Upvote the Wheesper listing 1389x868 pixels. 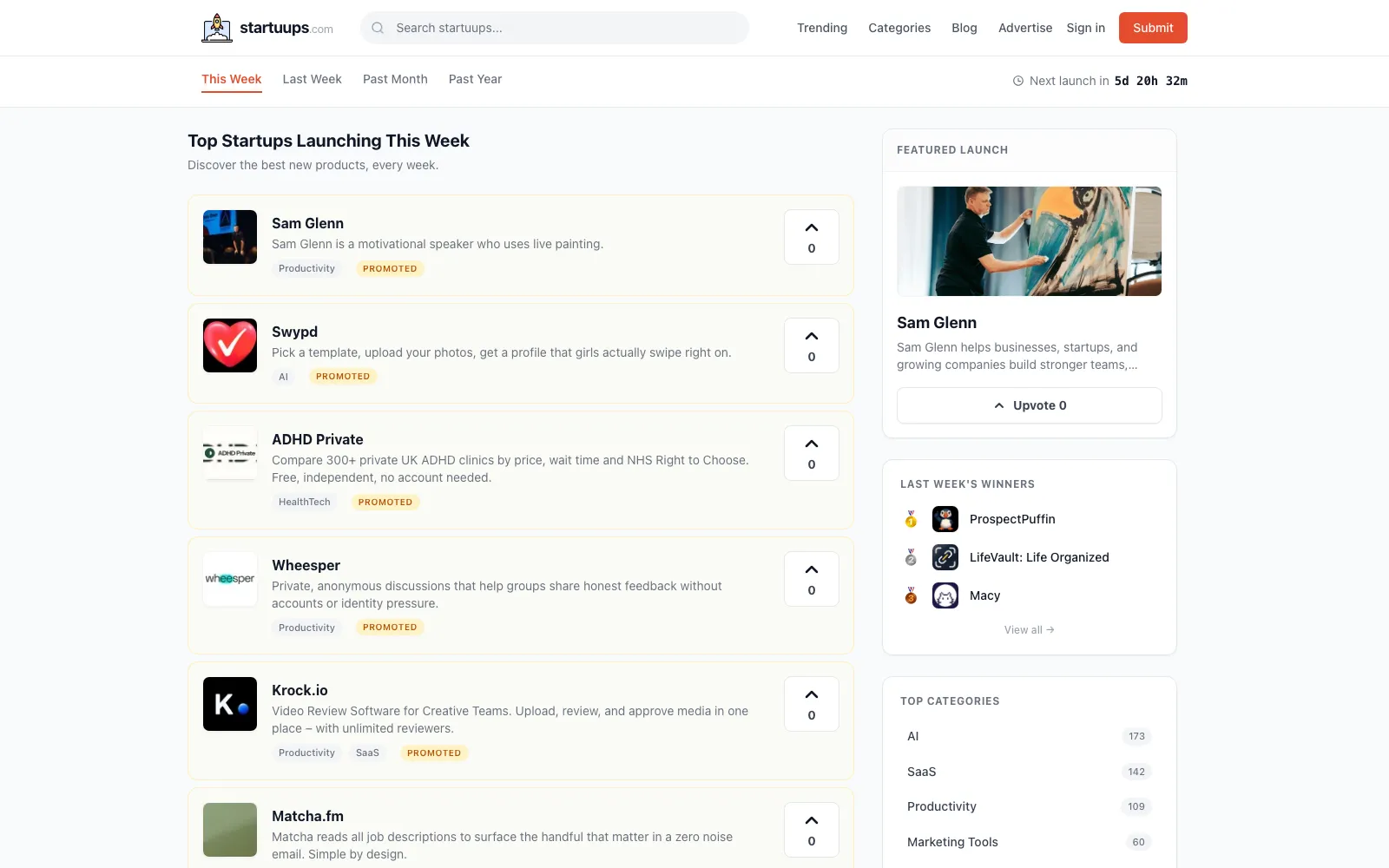[812, 579]
